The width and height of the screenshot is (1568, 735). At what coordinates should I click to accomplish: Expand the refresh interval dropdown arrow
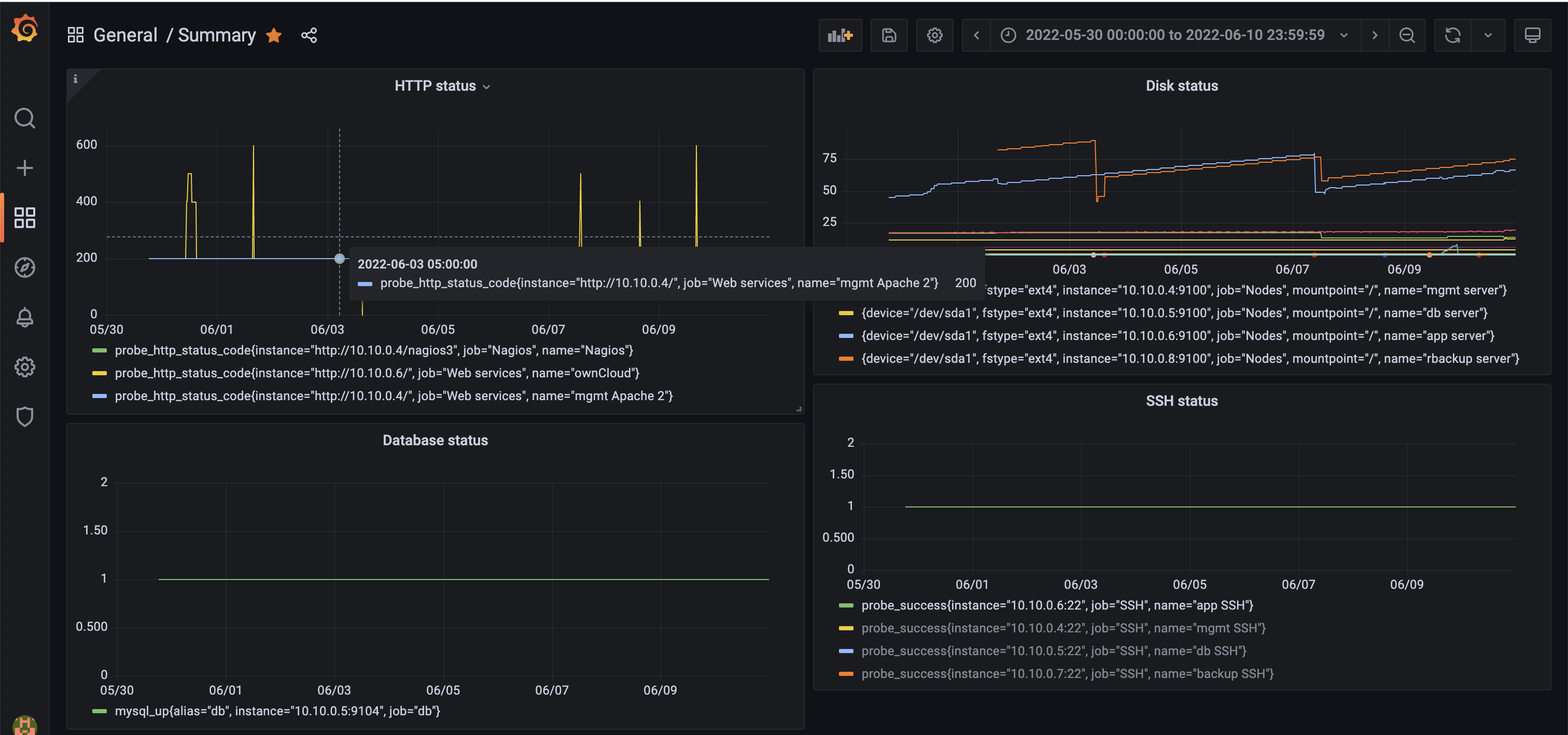pos(1488,35)
